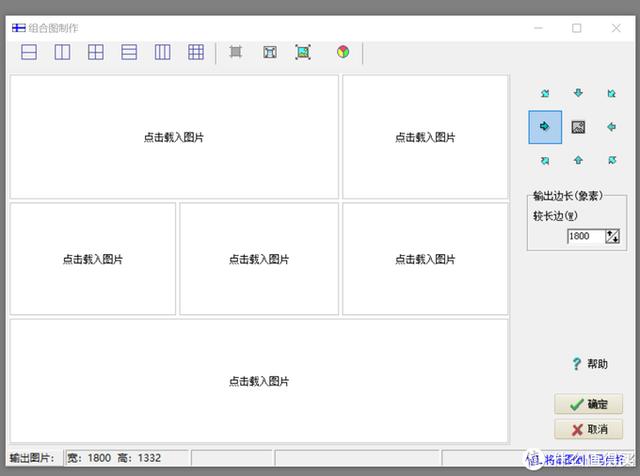Click the bottom-right diagonal arrow

[x=612, y=160]
